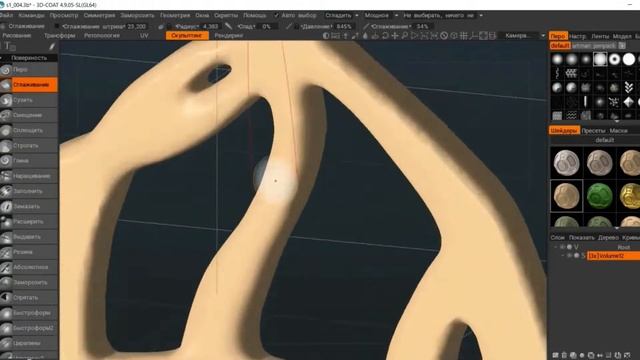Screen dimensions: 640x360
Task: Open the Мощное dropdown
Action: 381,16
